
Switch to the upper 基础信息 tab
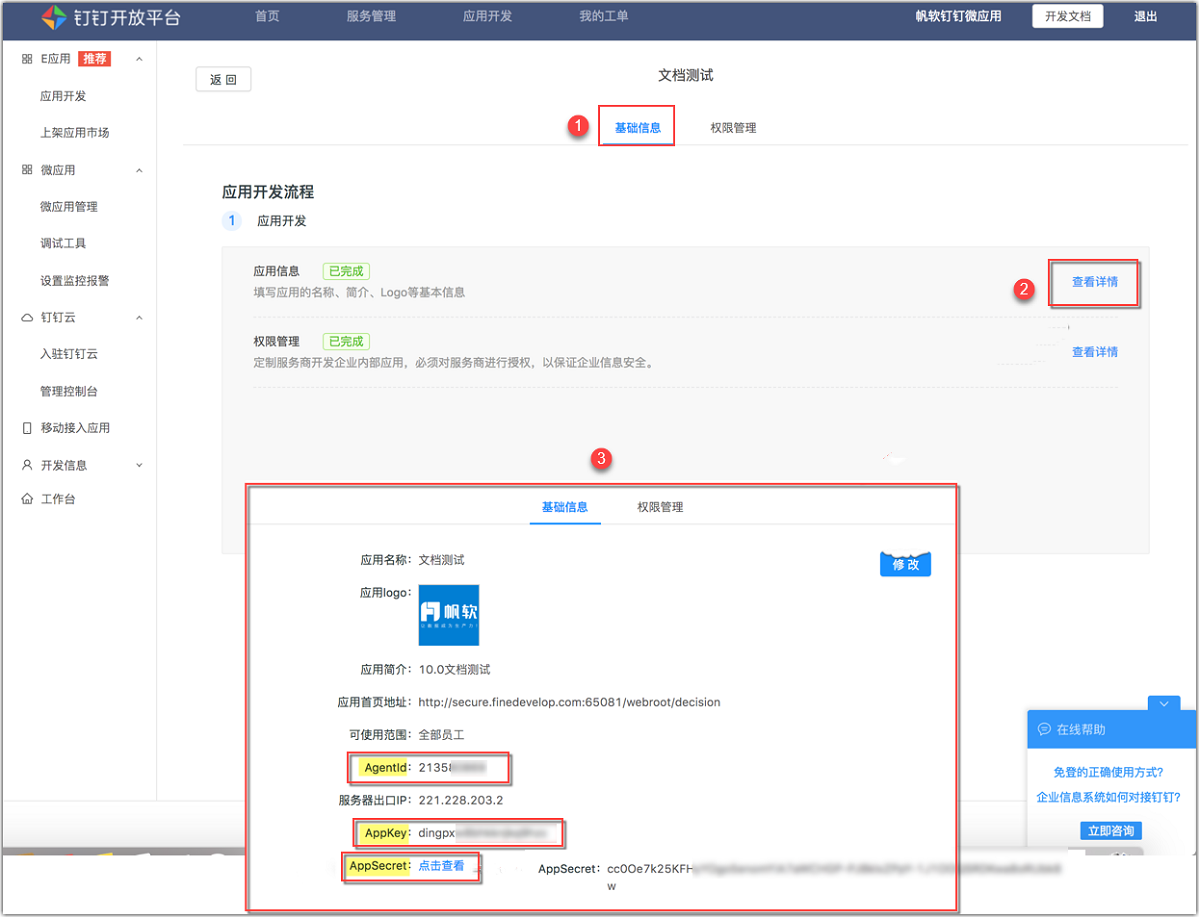[x=637, y=128]
